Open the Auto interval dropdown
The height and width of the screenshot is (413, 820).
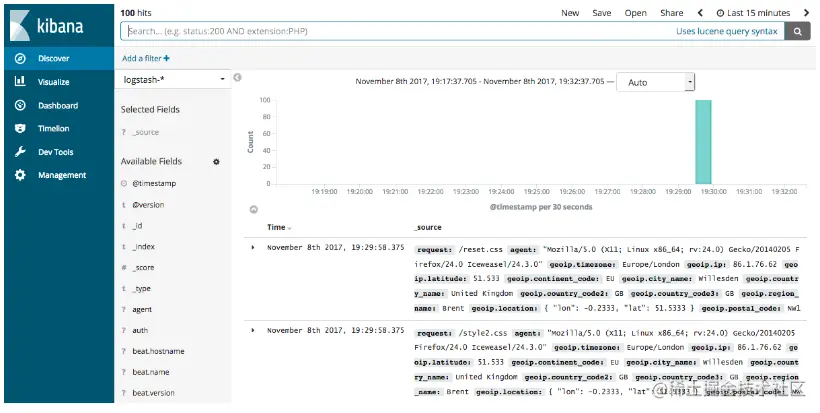pos(655,82)
